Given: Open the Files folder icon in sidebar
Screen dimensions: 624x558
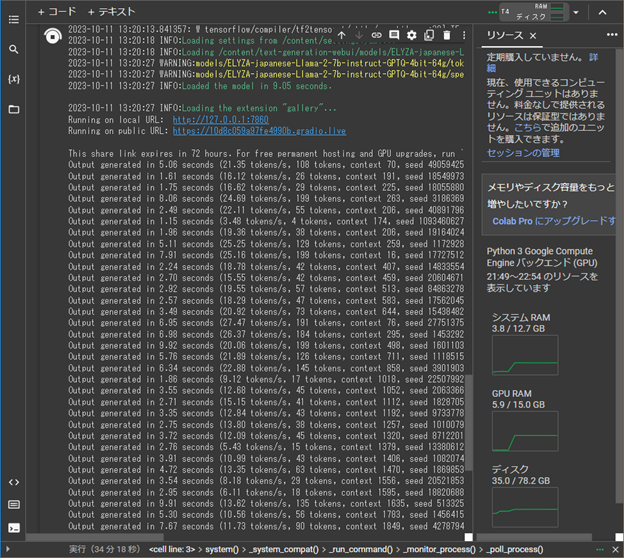Looking at the screenshot, I should point(13,108).
